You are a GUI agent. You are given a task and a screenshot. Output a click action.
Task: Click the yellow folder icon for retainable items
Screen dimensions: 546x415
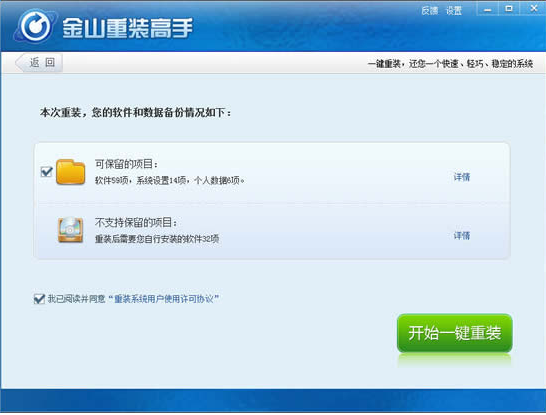[x=71, y=172]
